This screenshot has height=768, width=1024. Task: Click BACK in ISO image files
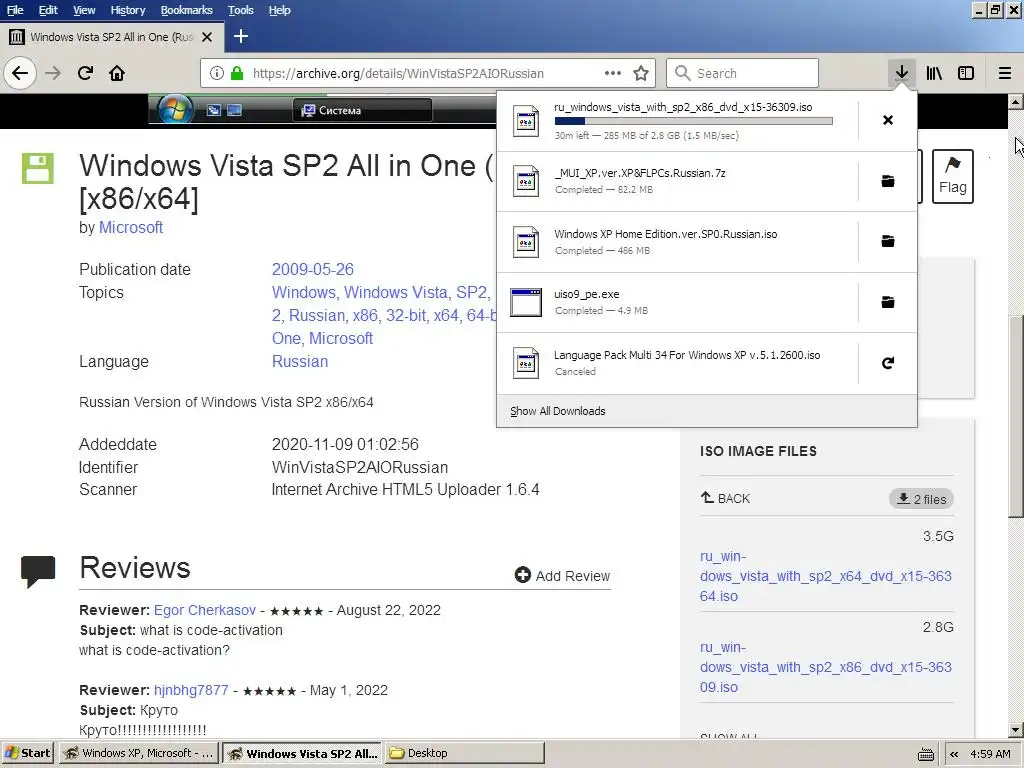[x=726, y=498]
